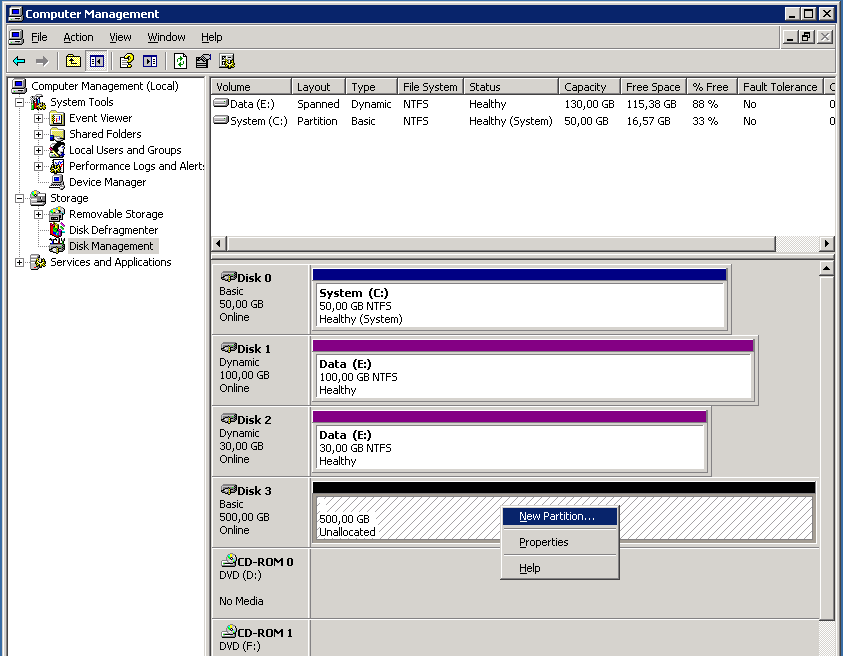Select the System (C:) partition on Disk 0
The image size is (843, 656).
(x=519, y=299)
